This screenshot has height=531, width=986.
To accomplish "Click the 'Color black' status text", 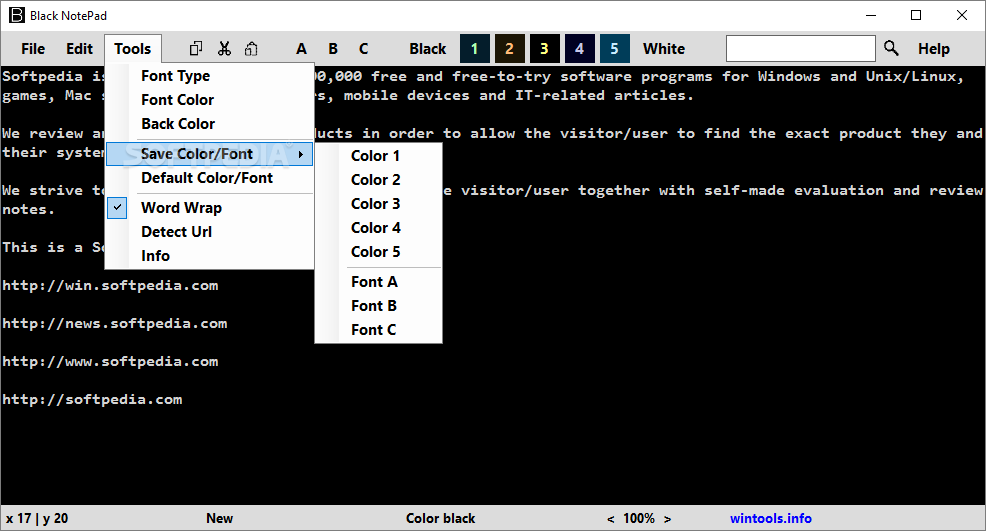I will [440, 518].
